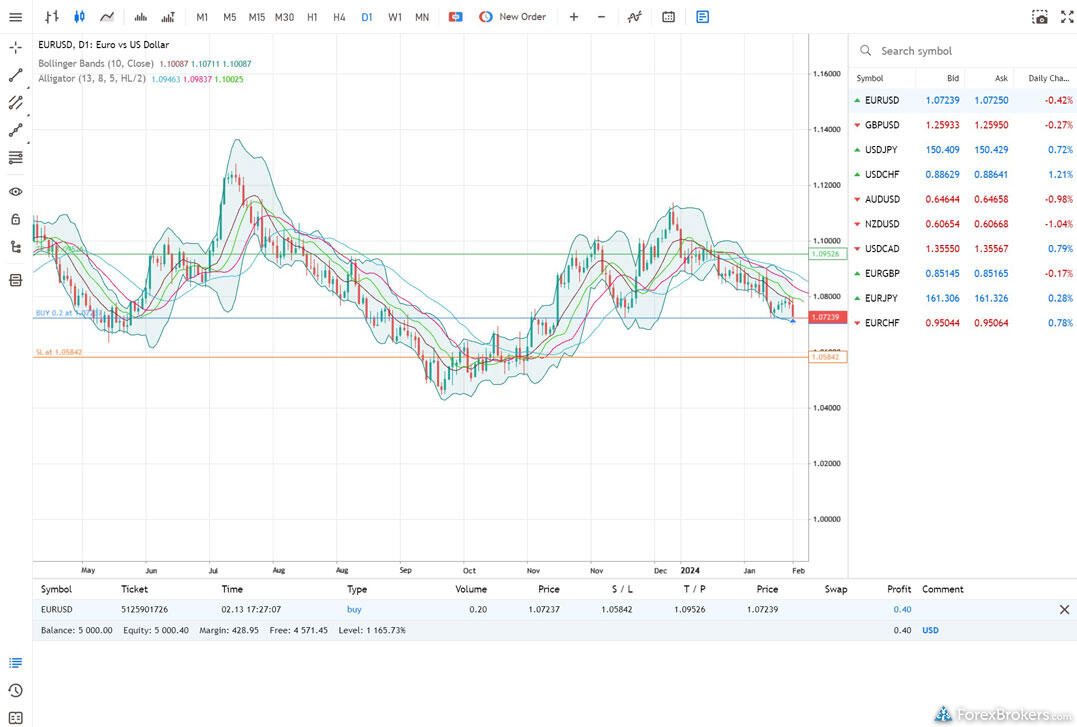Screen dimensions: 1077x727
Task: Select the crosshair cursor tool
Action: tap(15, 47)
